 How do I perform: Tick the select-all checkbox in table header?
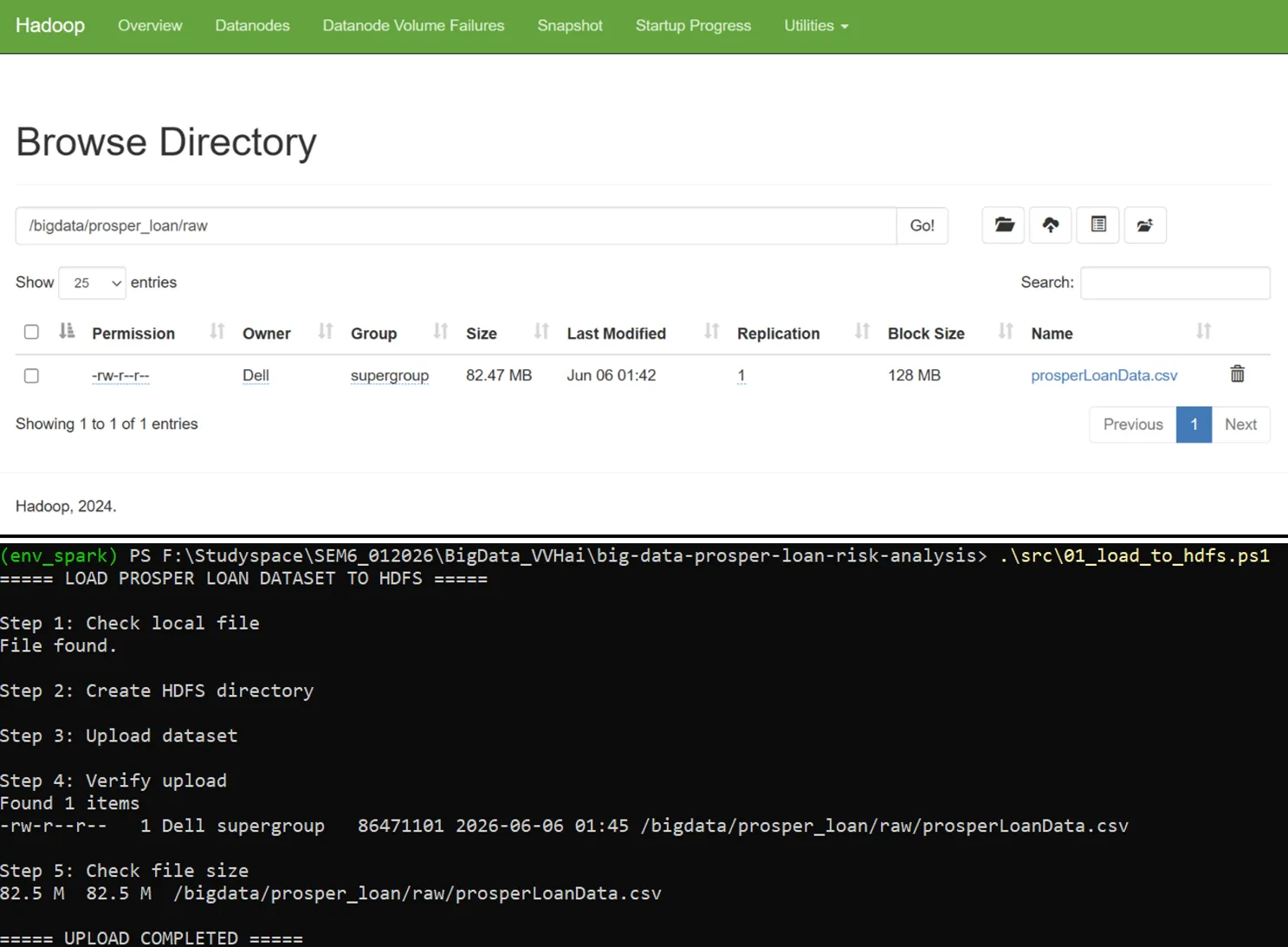tap(31, 332)
